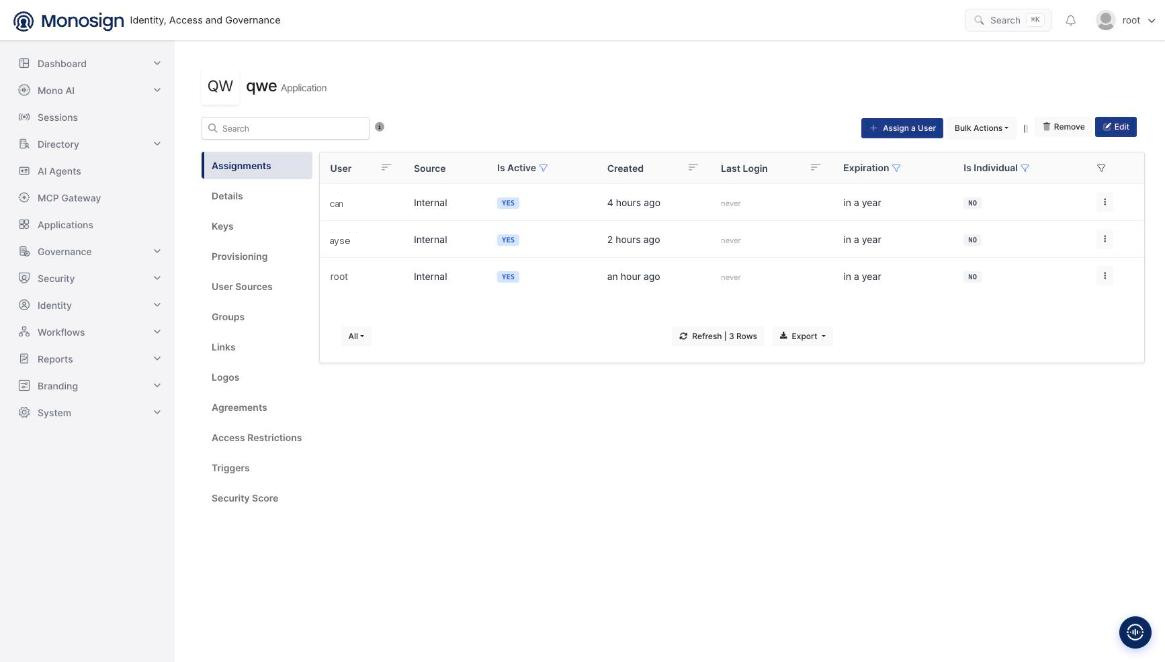This screenshot has width=1165, height=662.
Task: Open the notifications bell
Action: pyautogui.click(x=1071, y=21)
